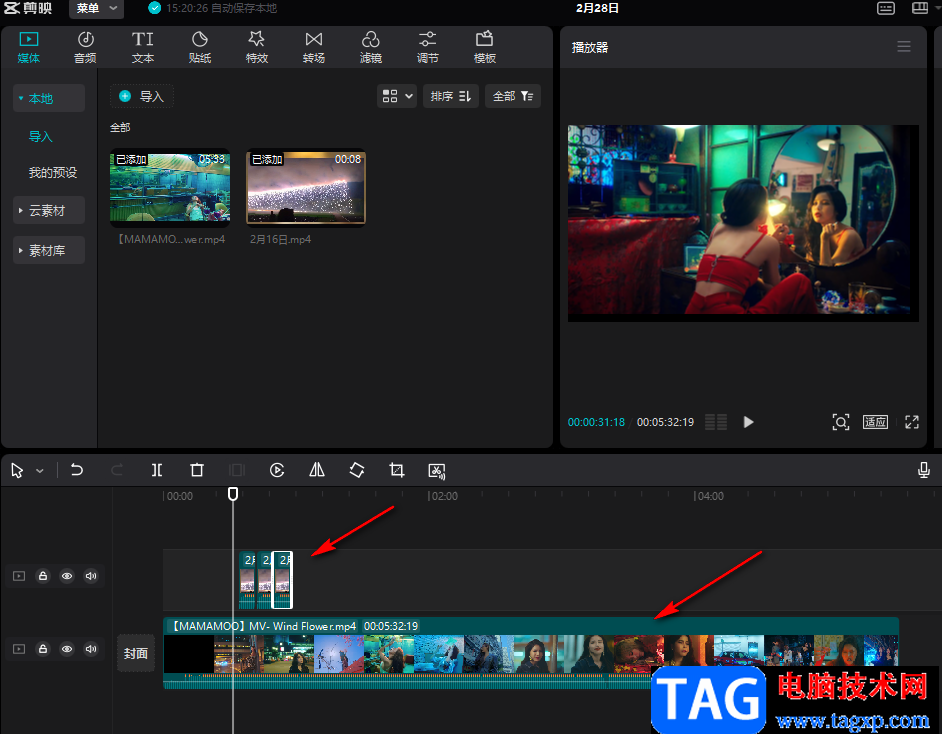Lock the overlay track
Viewport: 942px width, 734px height.
click(43, 576)
